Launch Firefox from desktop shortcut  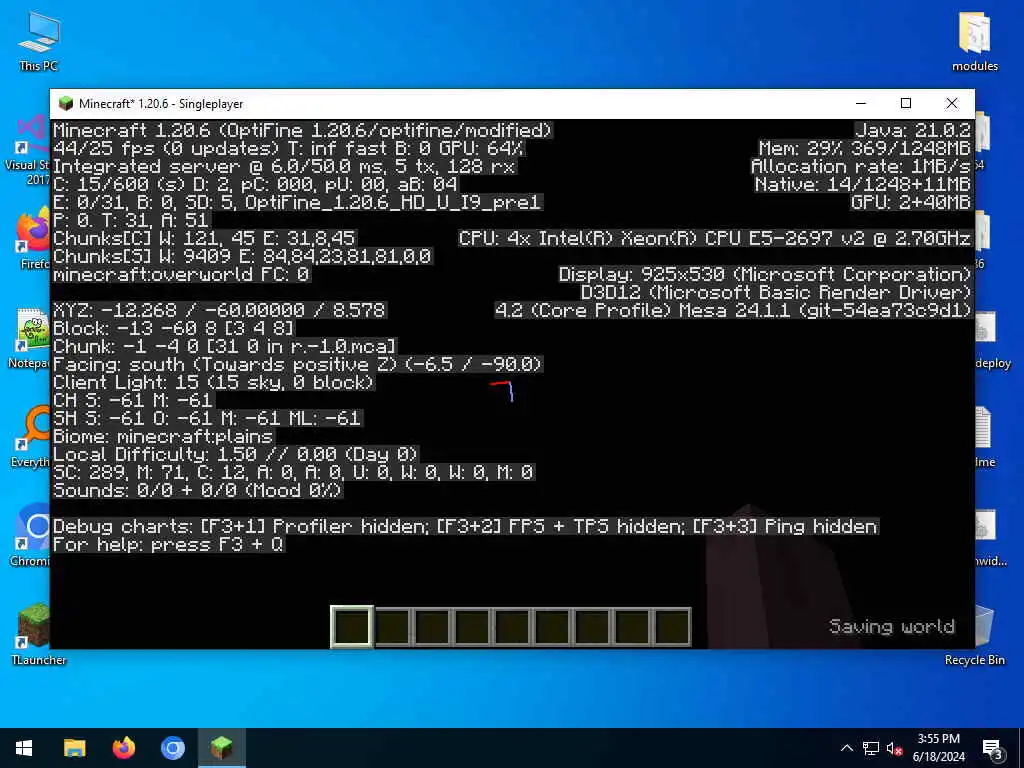pos(30,238)
